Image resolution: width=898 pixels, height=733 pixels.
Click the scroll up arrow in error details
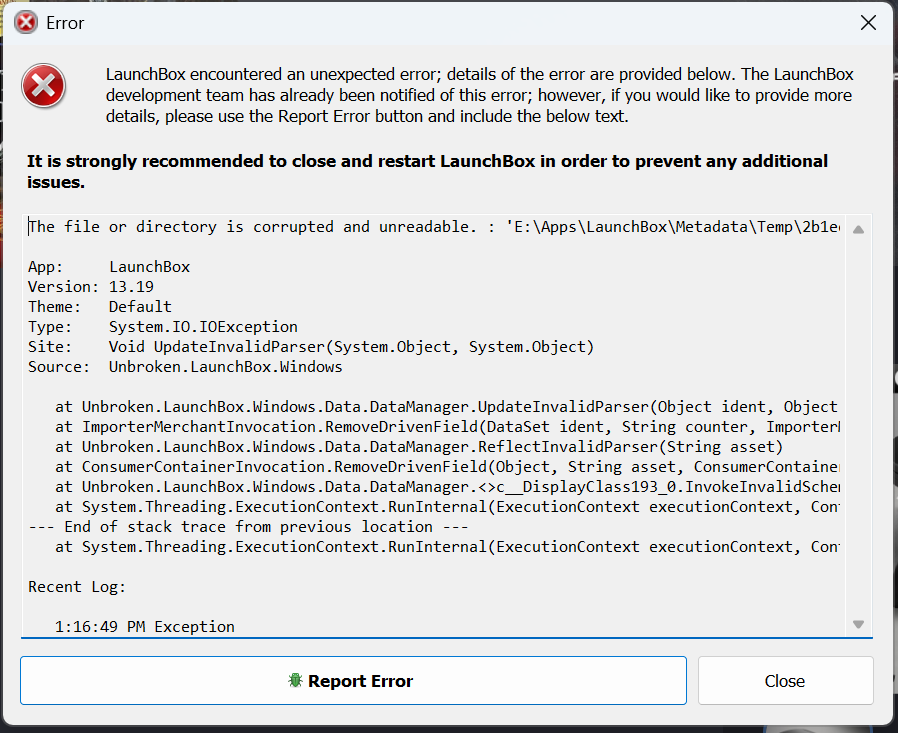point(858,230)
